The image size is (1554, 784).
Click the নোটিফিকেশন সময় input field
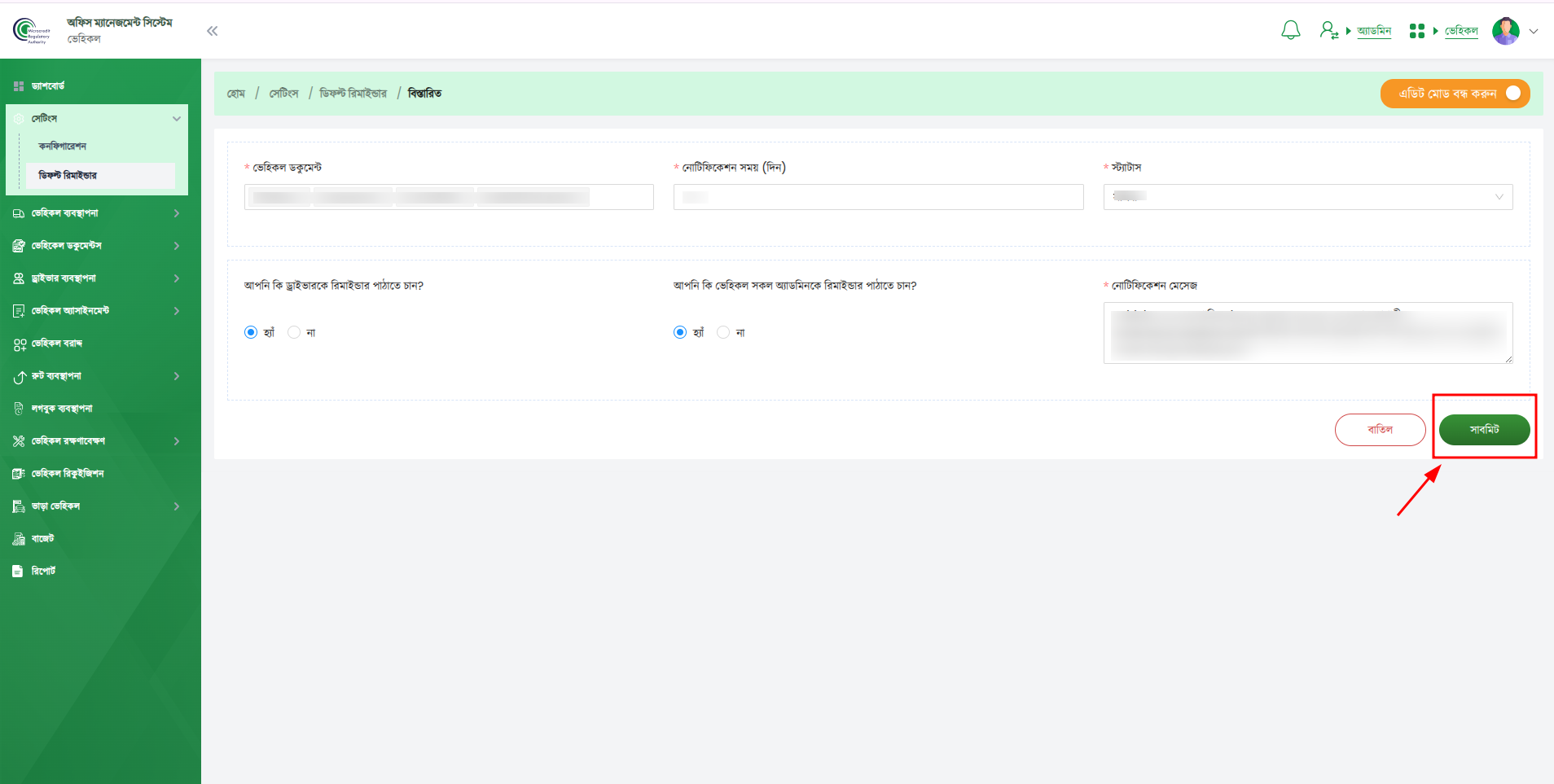click(878, 197)
